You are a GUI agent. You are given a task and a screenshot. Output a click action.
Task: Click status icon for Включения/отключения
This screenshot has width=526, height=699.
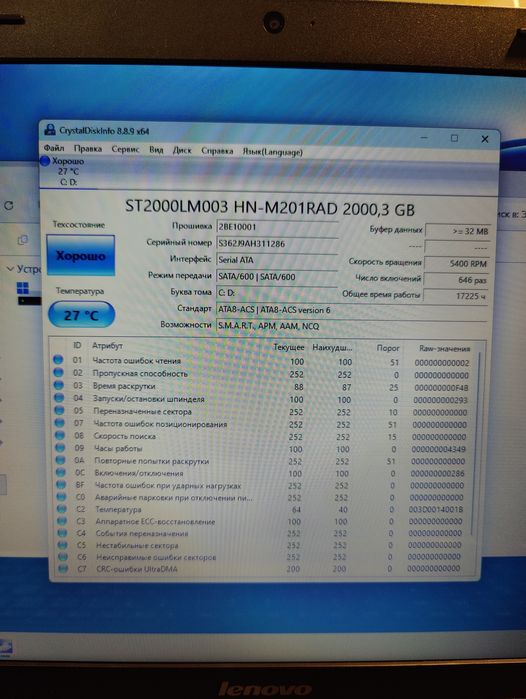(x=61, y=472)
